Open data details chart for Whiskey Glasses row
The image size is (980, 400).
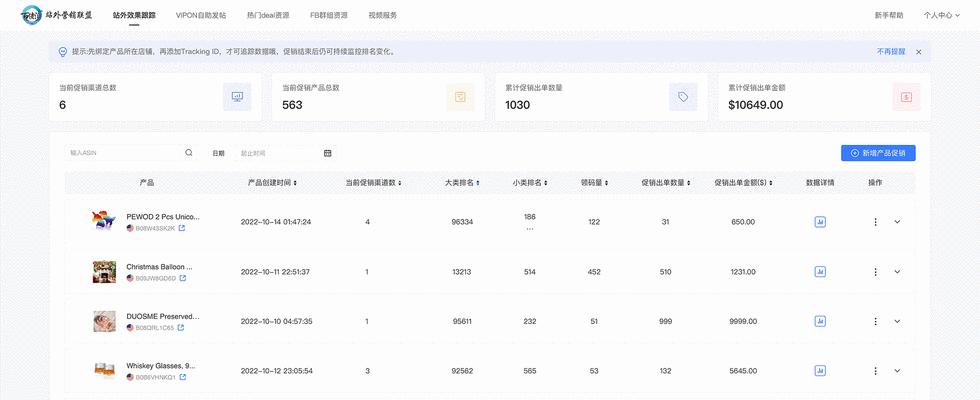pos(820,371)
